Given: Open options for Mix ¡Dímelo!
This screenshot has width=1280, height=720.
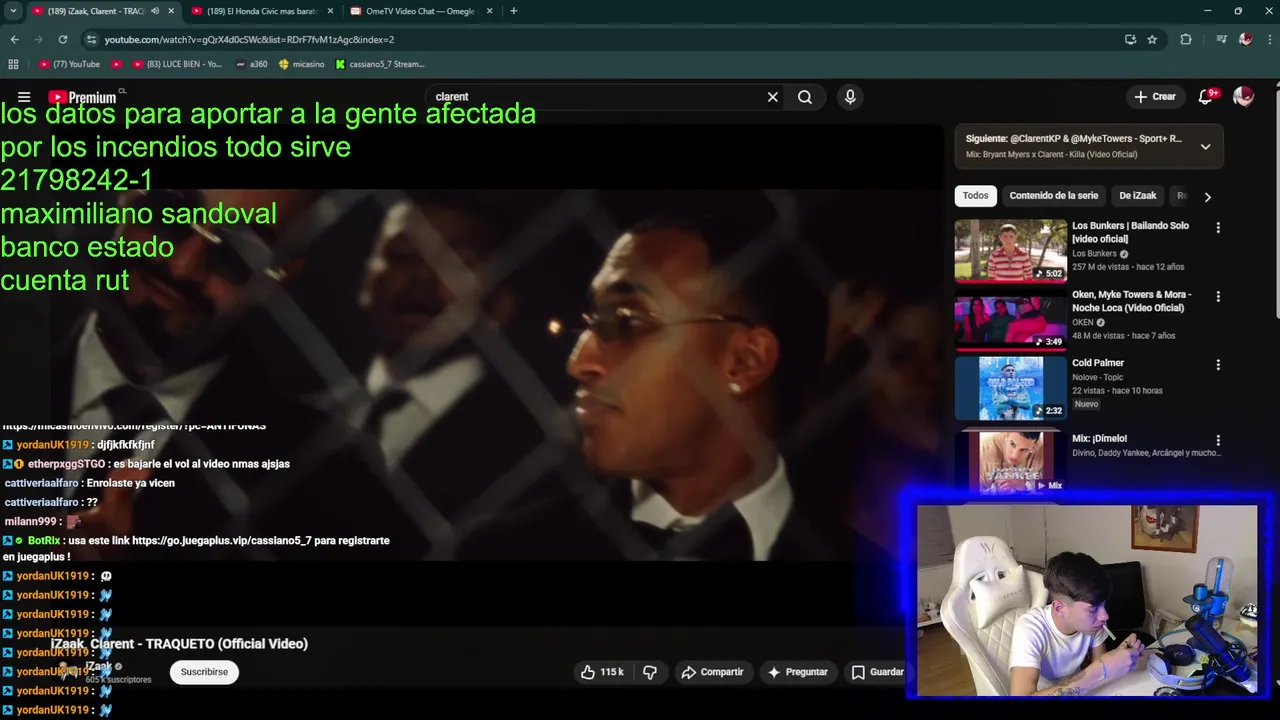Looking at the screenshot, I should [1217, 440].
